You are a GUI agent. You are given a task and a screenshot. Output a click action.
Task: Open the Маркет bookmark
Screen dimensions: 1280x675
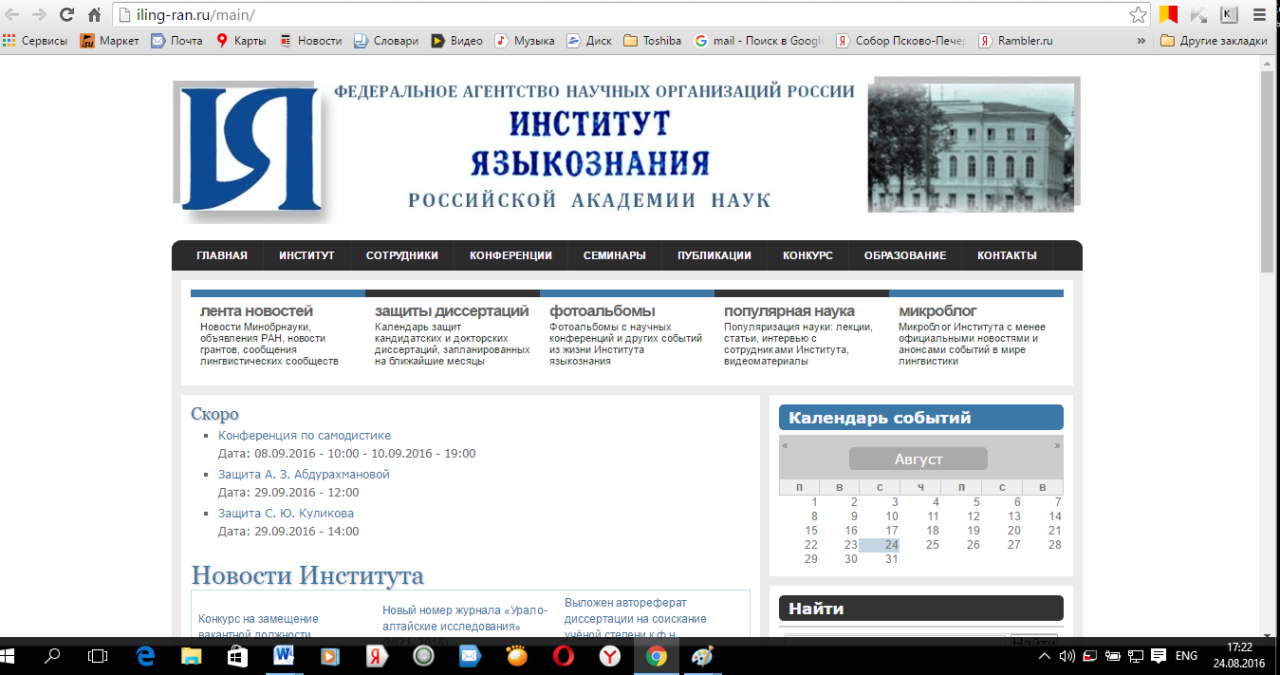click(110, 41)
